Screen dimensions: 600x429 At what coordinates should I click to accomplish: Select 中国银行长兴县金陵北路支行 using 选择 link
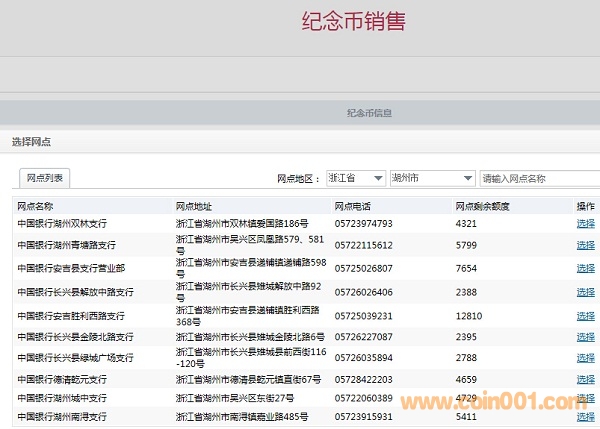click(585, 337)
